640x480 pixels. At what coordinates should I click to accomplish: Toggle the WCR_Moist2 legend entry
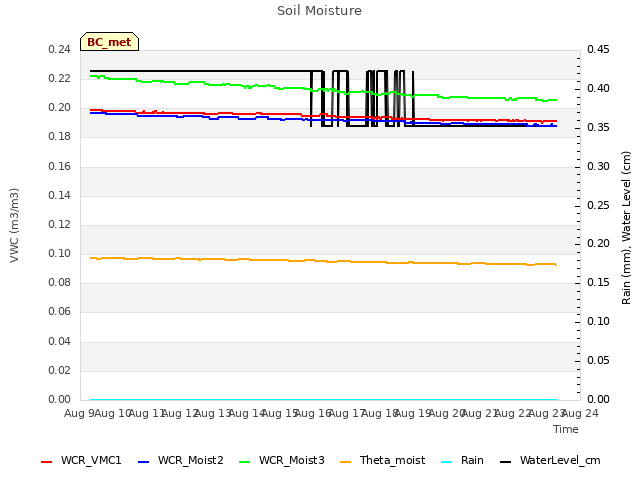(181, 460)
